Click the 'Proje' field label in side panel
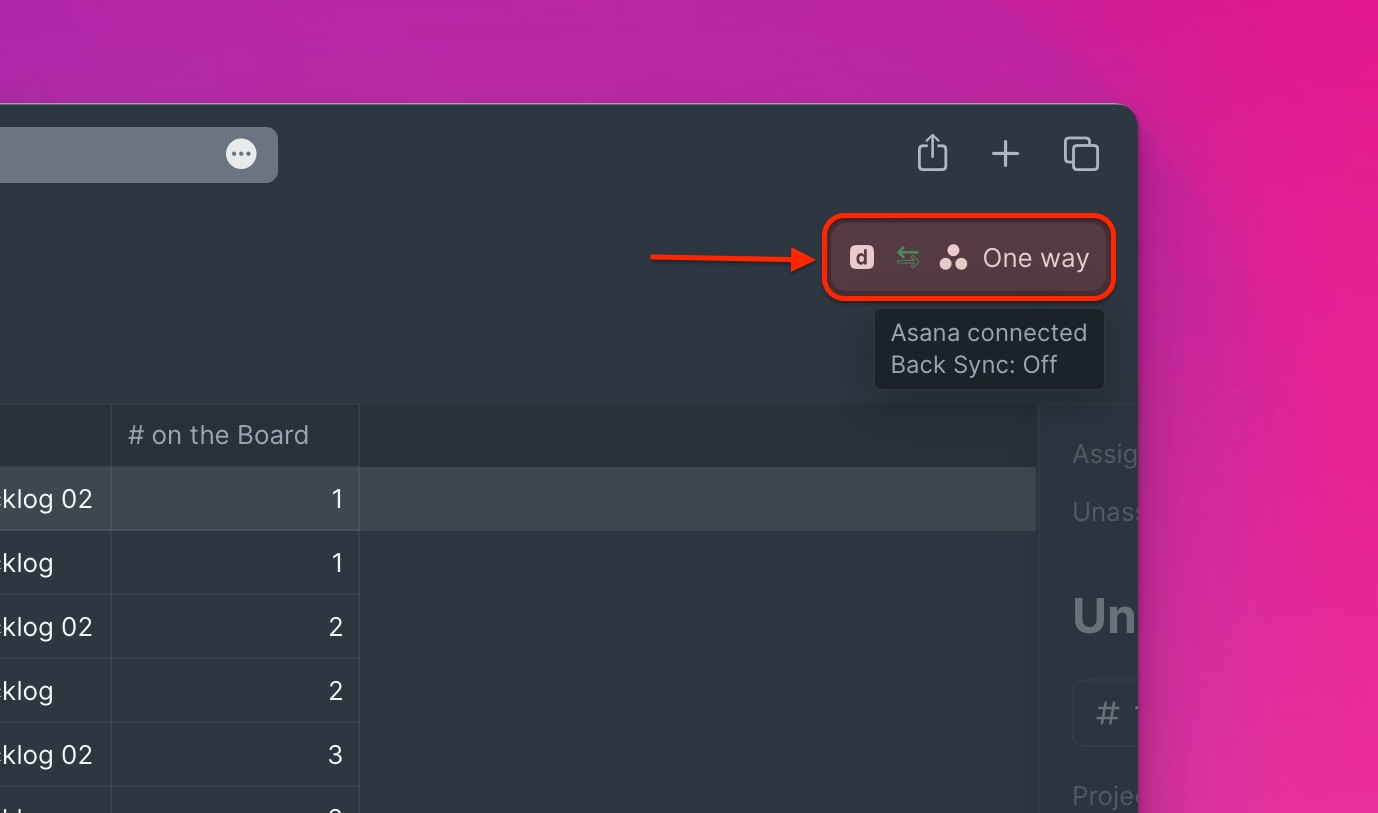The width and height of the screenshot is (1378, 813). point(1105,796)
